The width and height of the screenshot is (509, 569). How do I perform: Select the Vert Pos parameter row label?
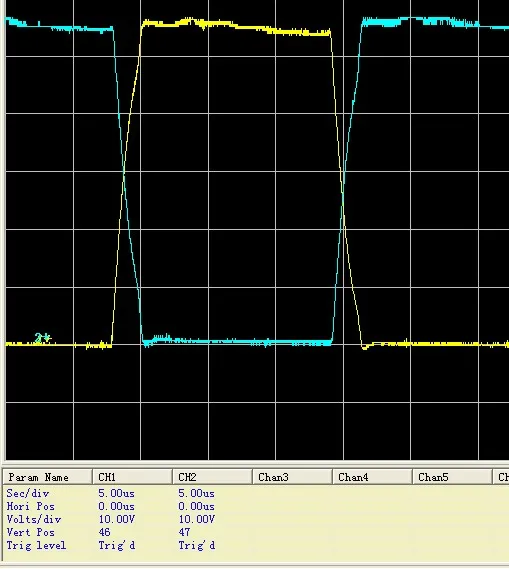pos(30,533)
